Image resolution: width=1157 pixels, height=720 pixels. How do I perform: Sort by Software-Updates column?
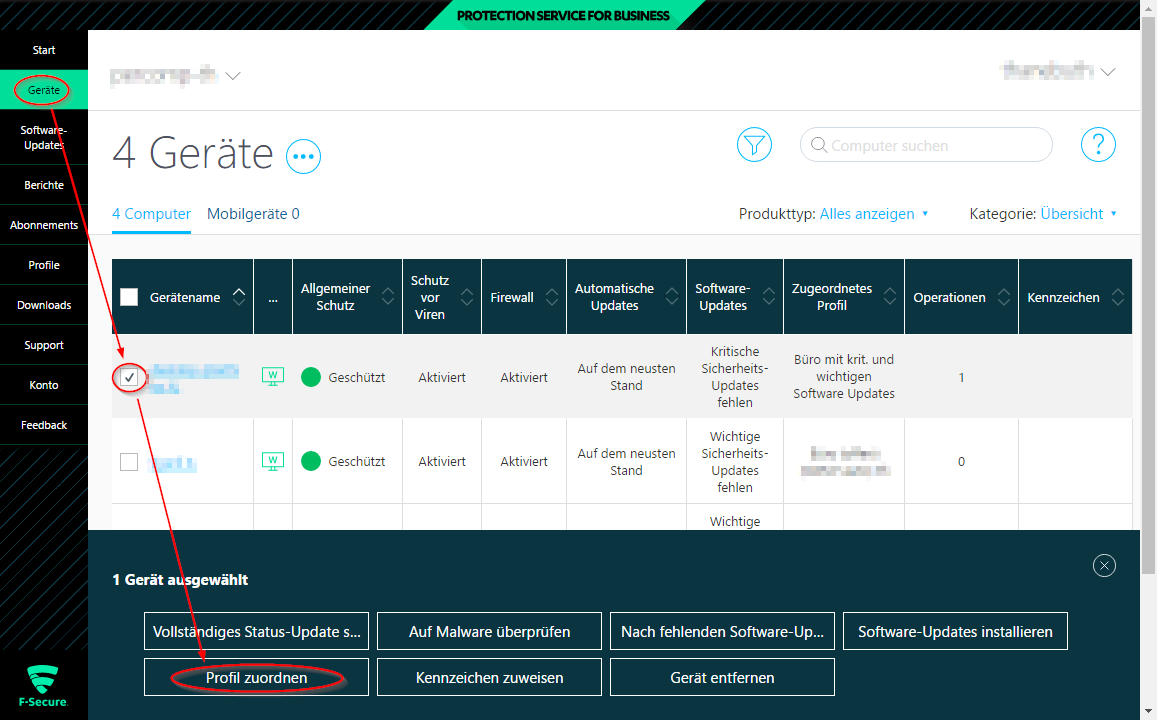coord(769,297)
